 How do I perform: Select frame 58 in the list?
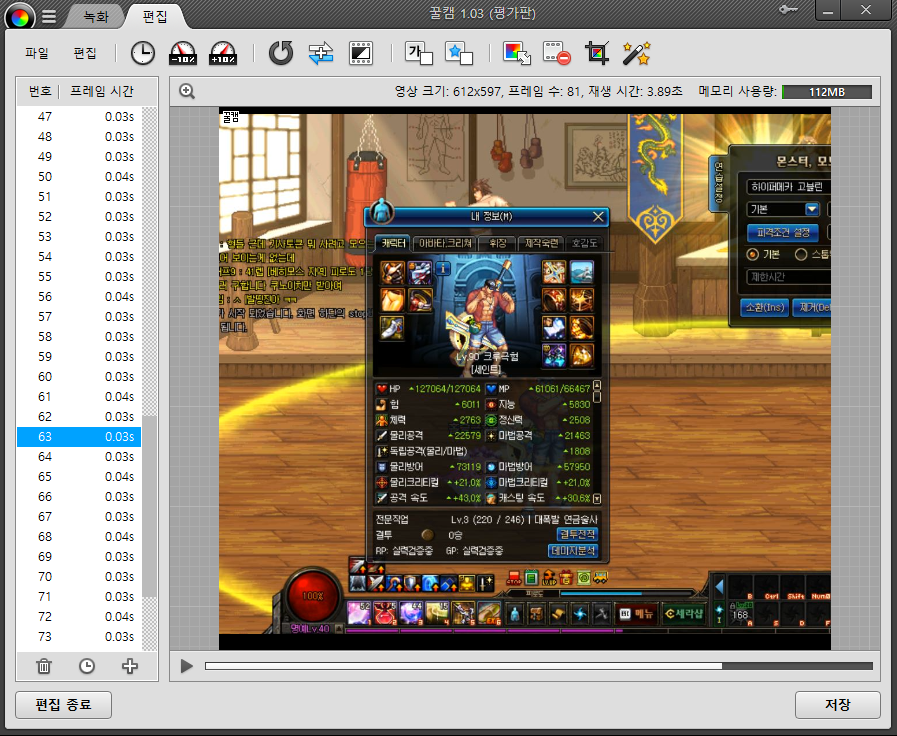coord(79,337)
